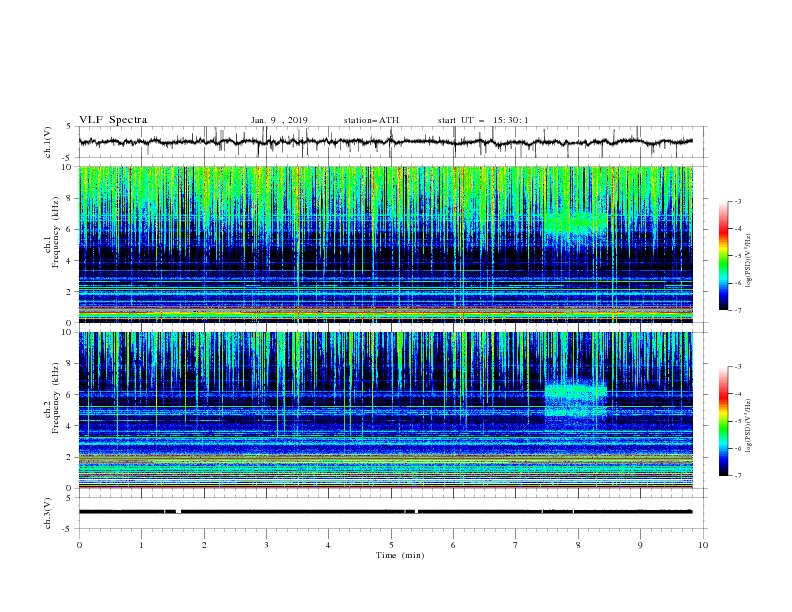The image size is (792, 612).
Task: Click the "2" frequency tick of ch.1 spectrogram
Action: (70, 291)
